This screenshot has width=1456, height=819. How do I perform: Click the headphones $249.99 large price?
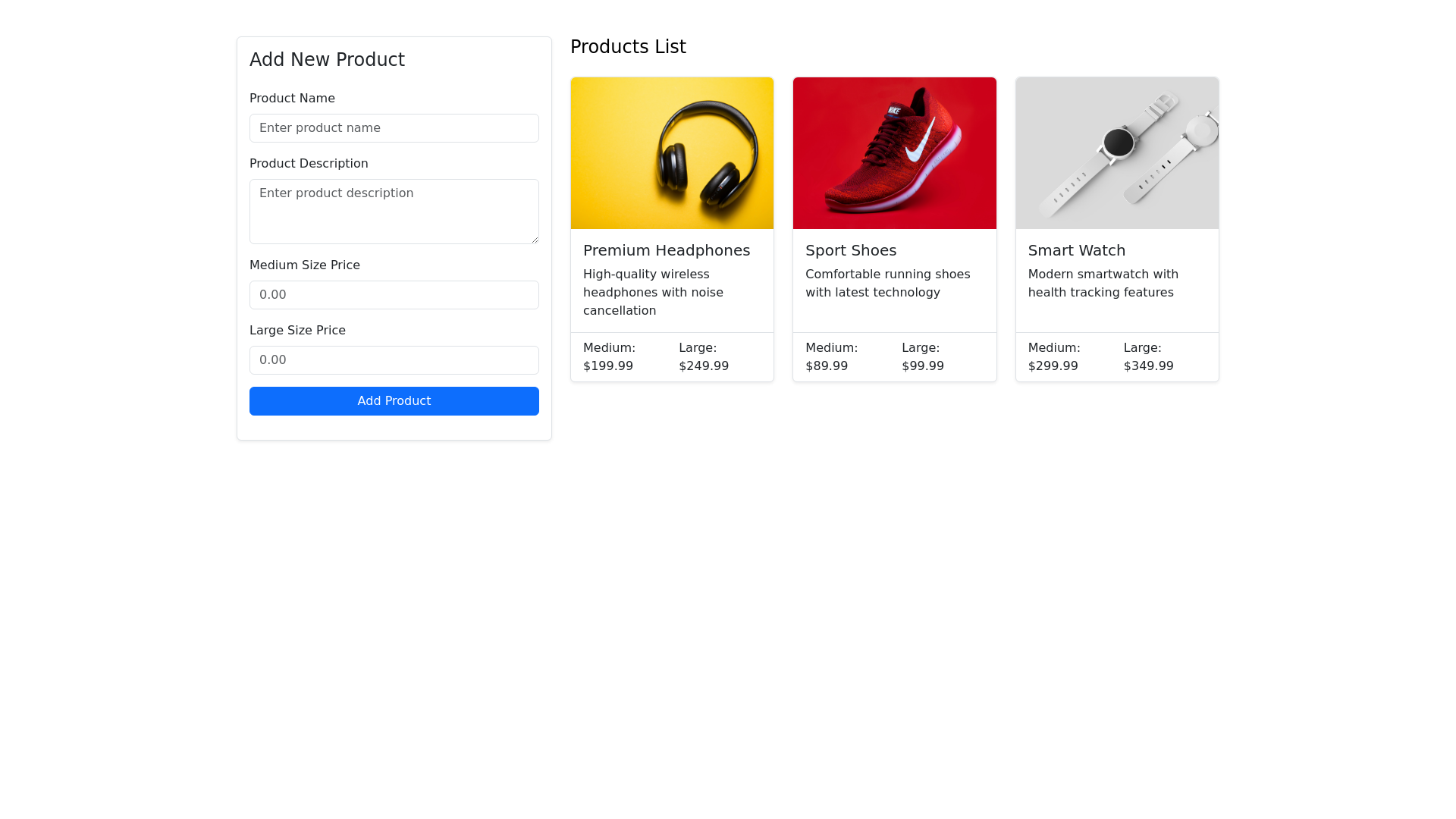(x=704, y=366)
